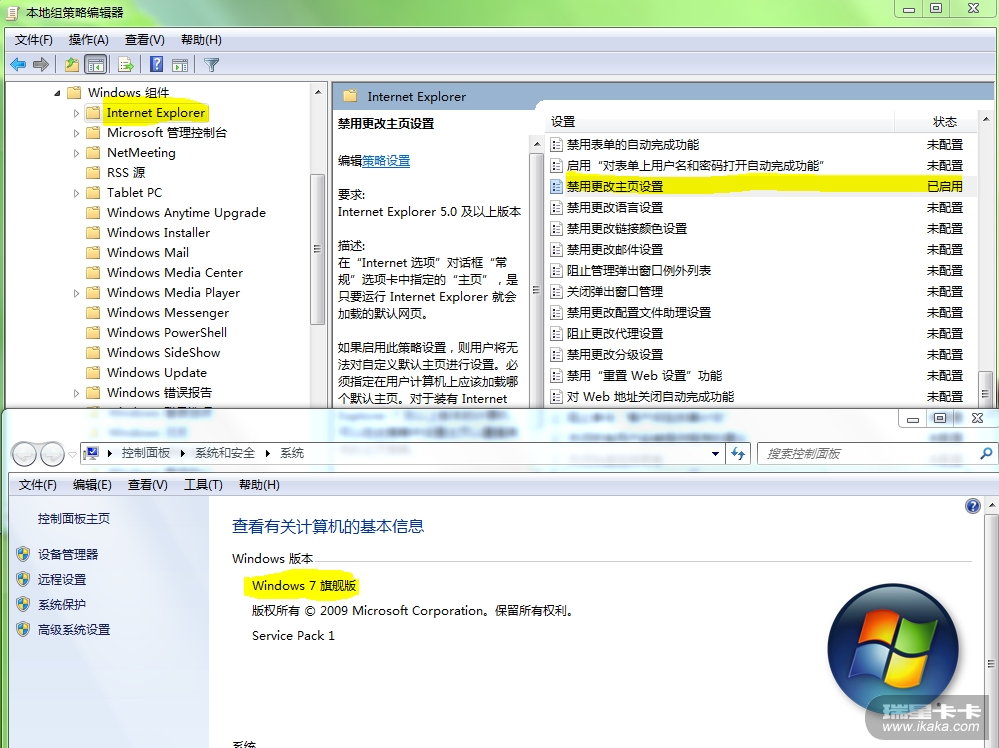Open 编辑(E) menu in System window
This screenshot has width=999, height=748.
[x=92, y=484]
